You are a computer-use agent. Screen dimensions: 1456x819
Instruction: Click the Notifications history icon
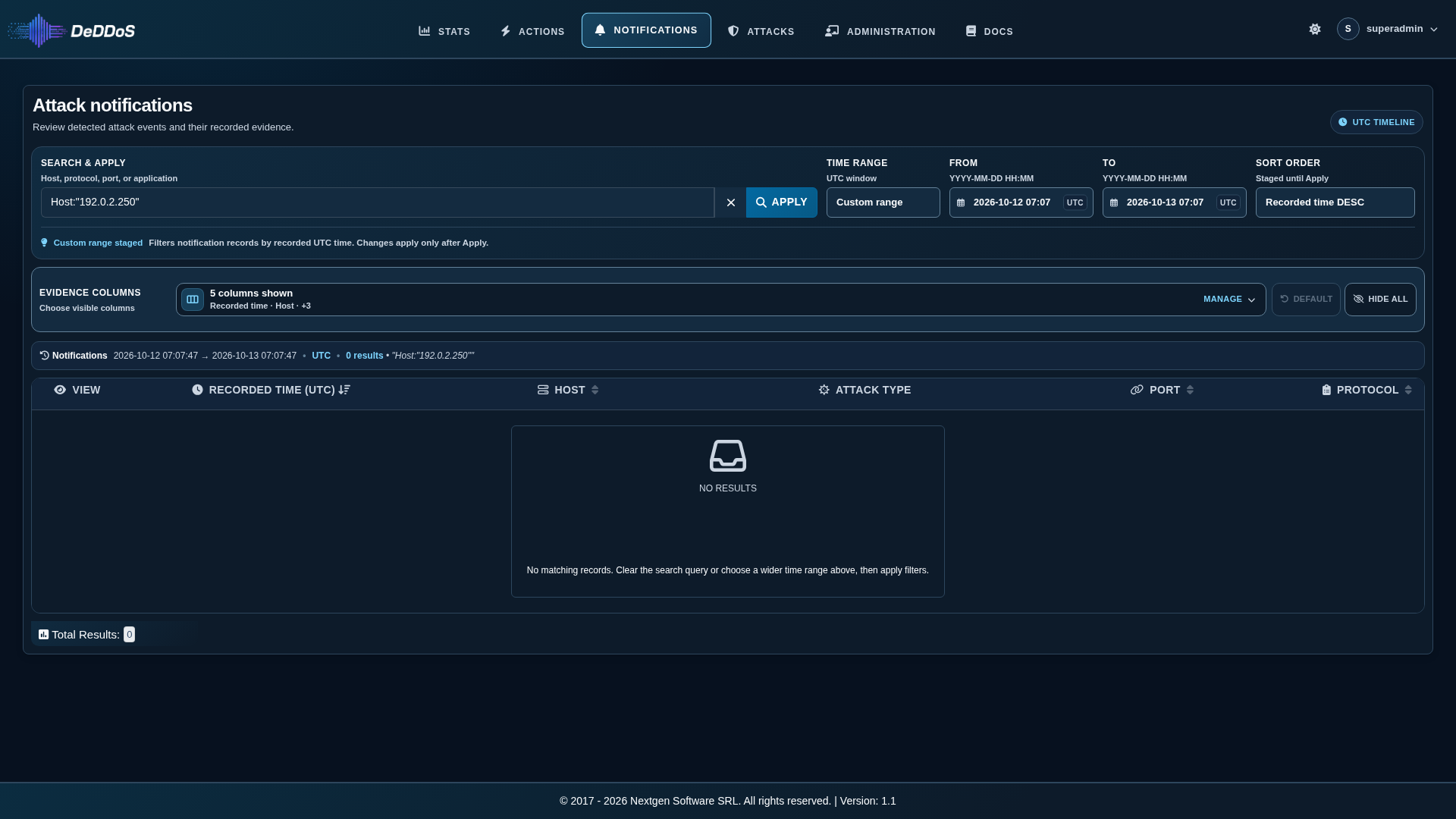coord(45,355)
